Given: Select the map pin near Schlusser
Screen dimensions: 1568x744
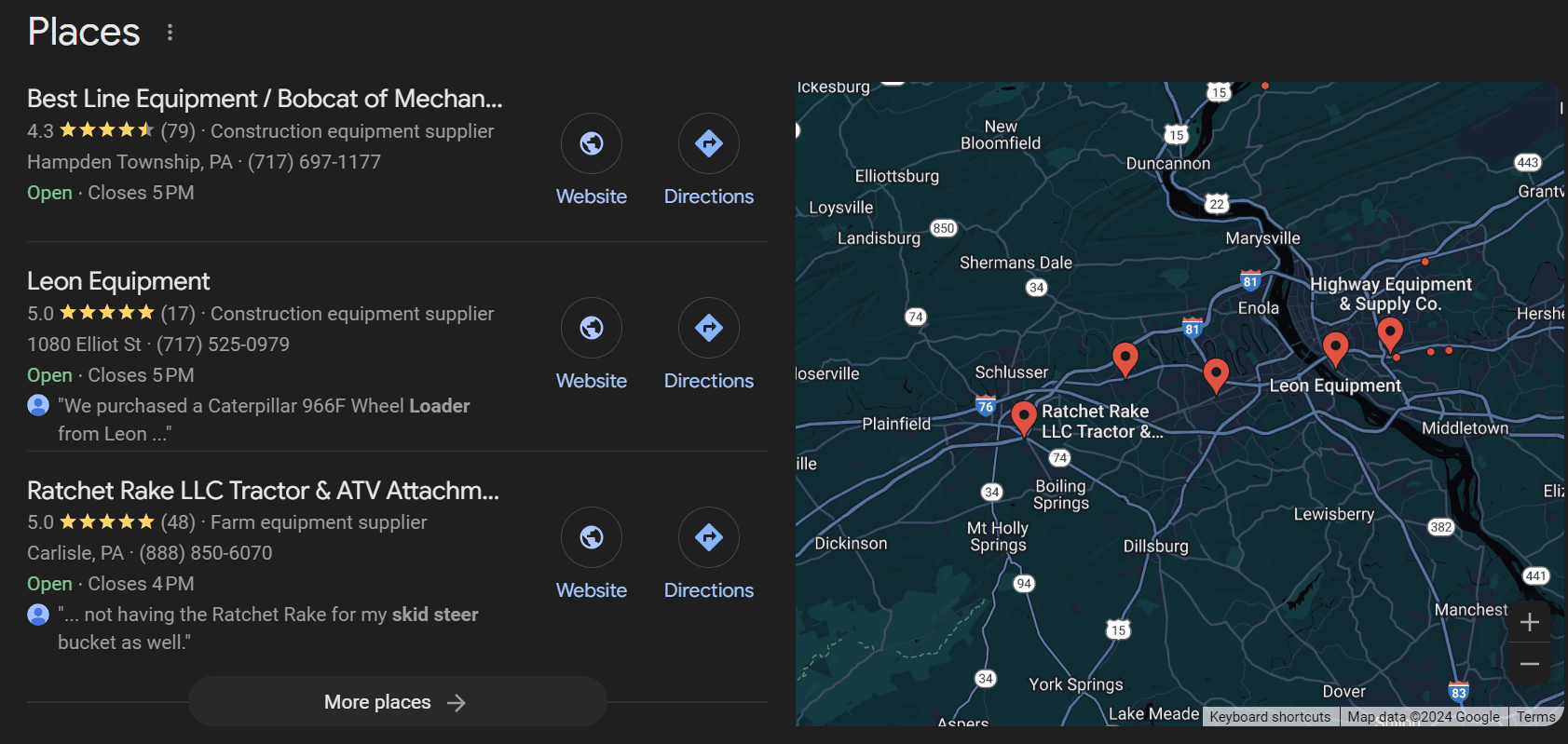Looking at the screenshot, I should click(x=1125, y=359).
